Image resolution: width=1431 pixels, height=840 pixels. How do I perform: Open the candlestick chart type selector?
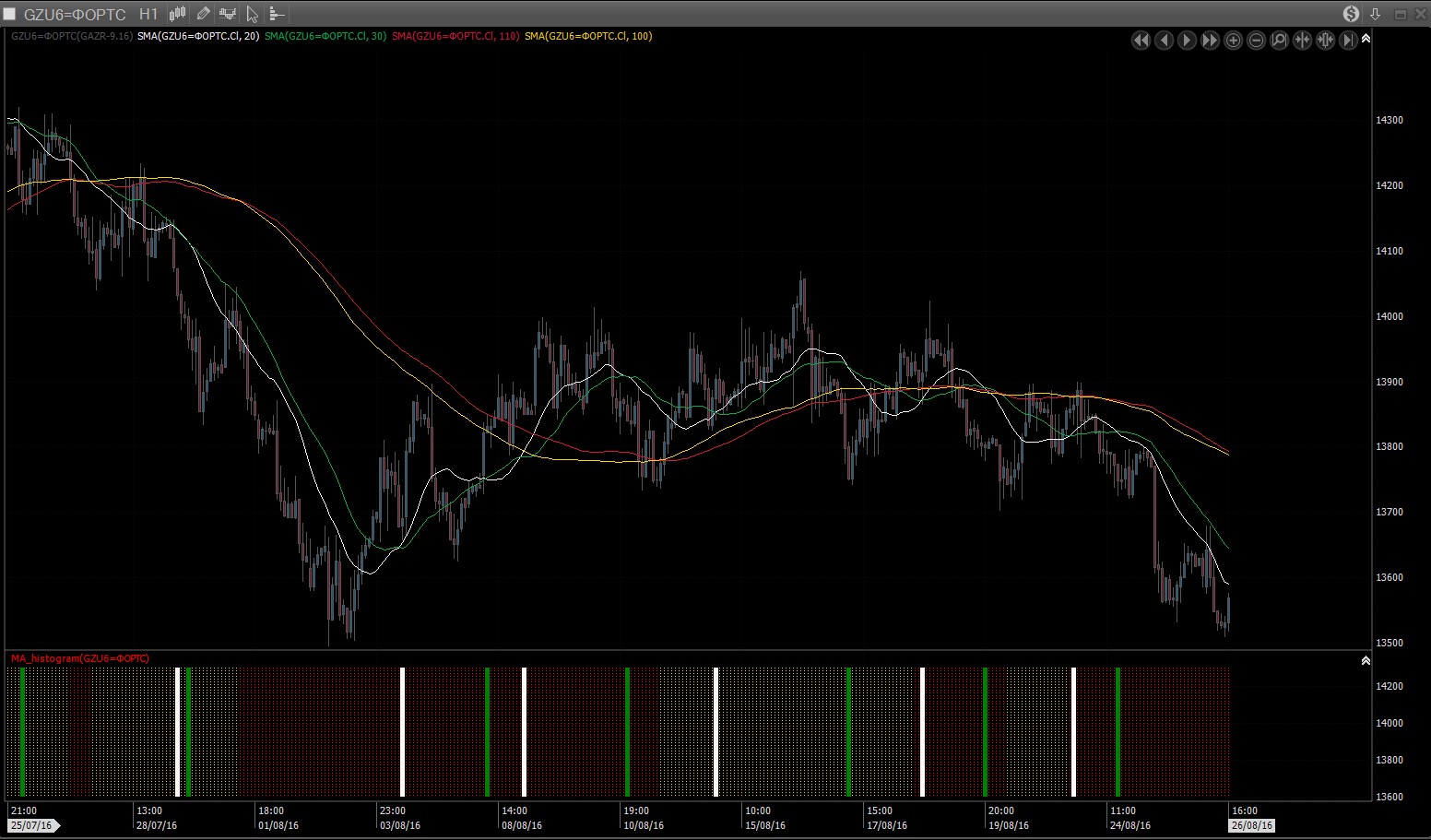pos(178,14)
